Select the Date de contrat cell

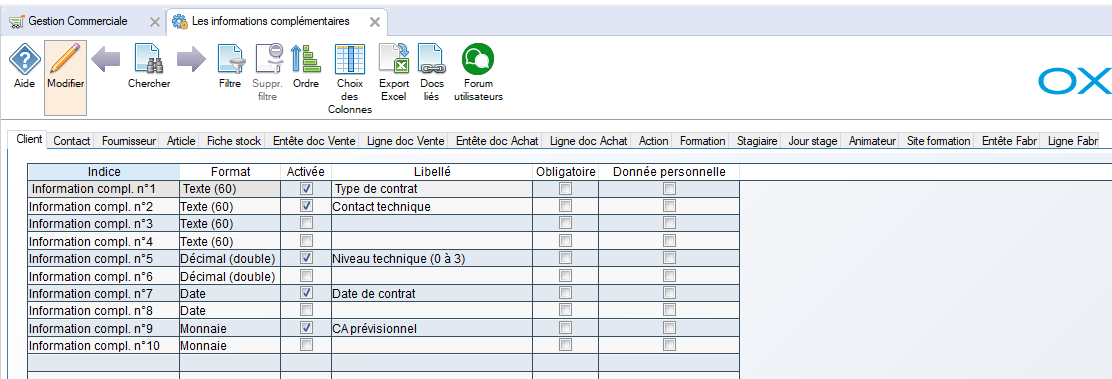tap(432, 292)
